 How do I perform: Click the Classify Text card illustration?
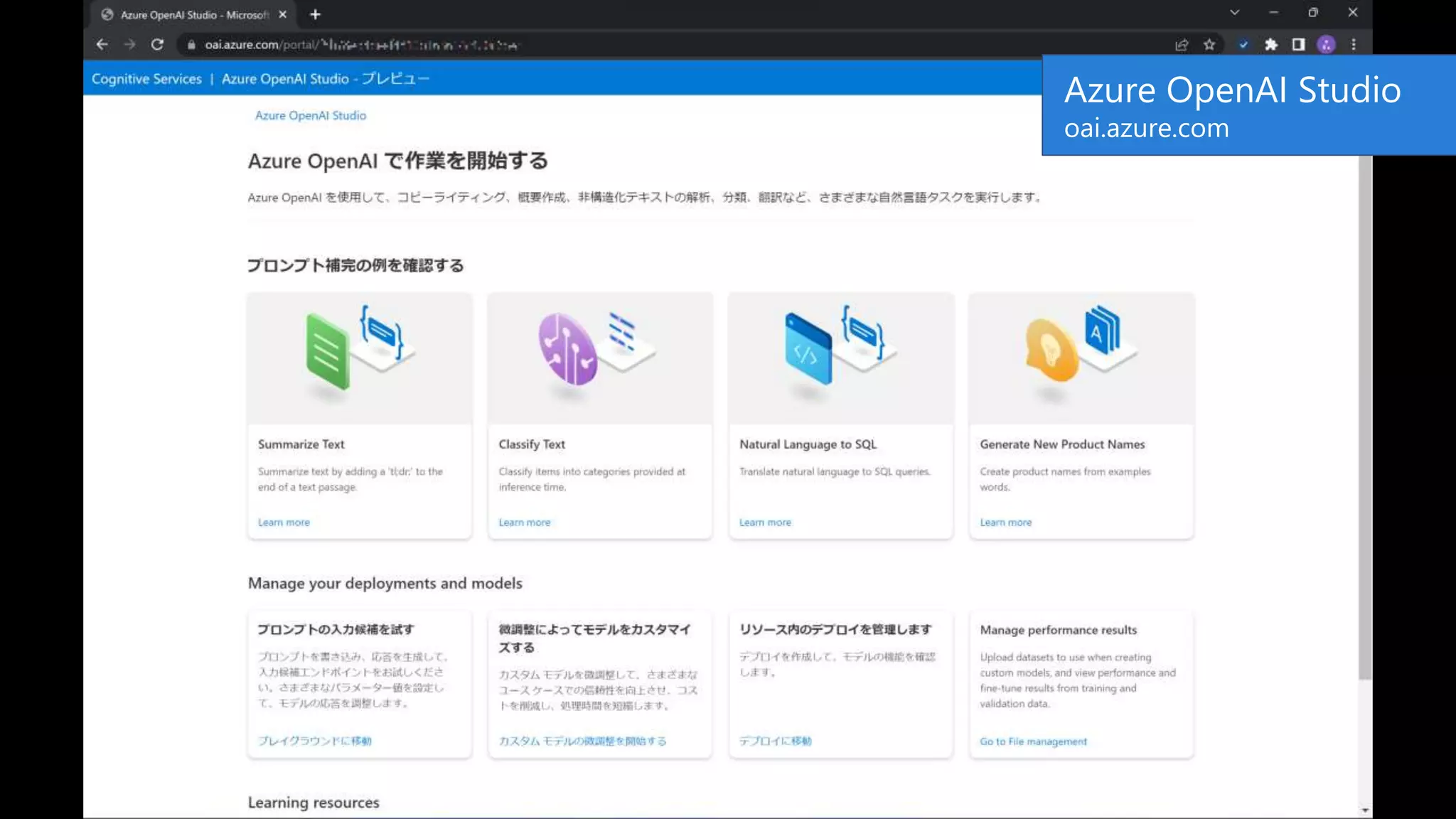tap(600, 358)
